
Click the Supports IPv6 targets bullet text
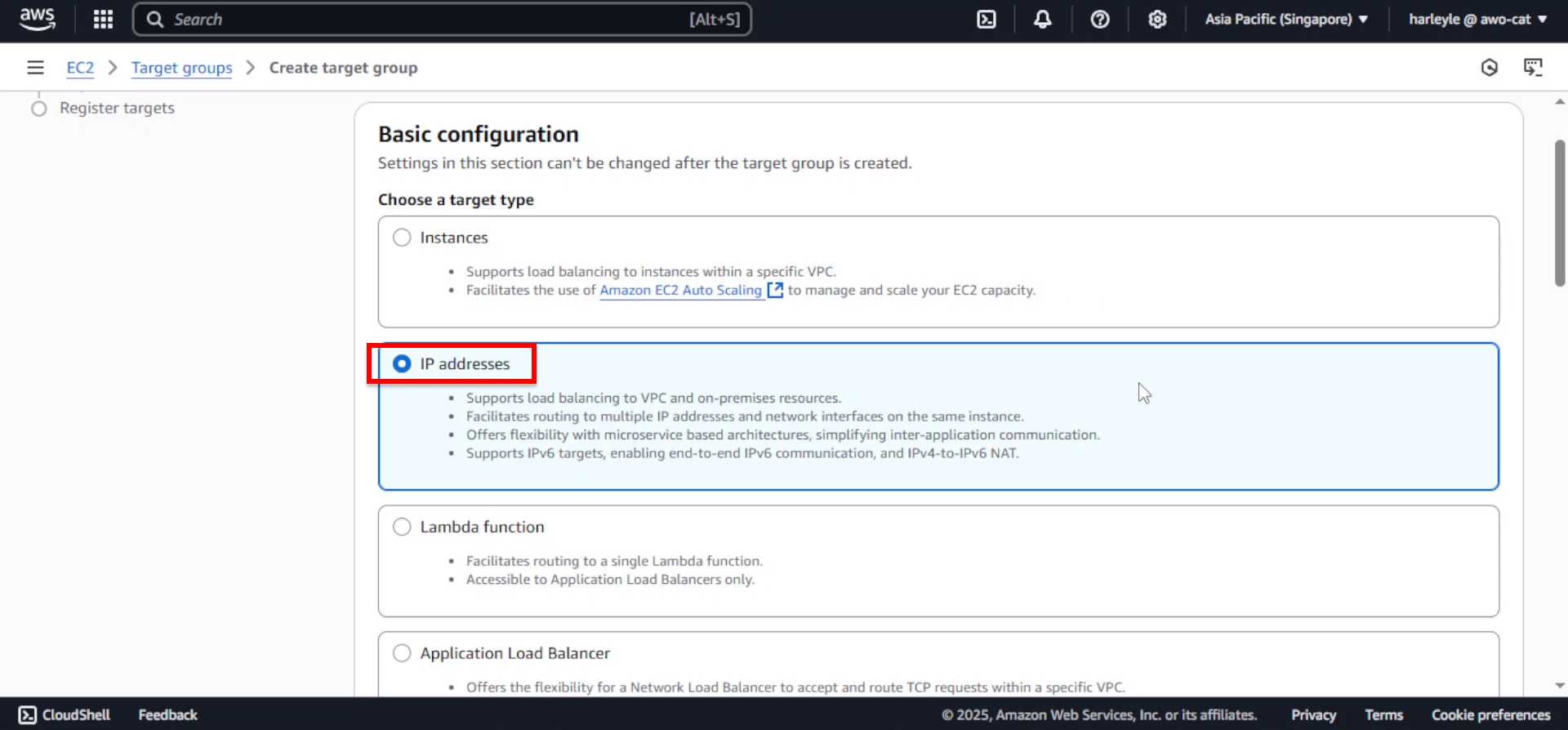(x=742, y=453)
